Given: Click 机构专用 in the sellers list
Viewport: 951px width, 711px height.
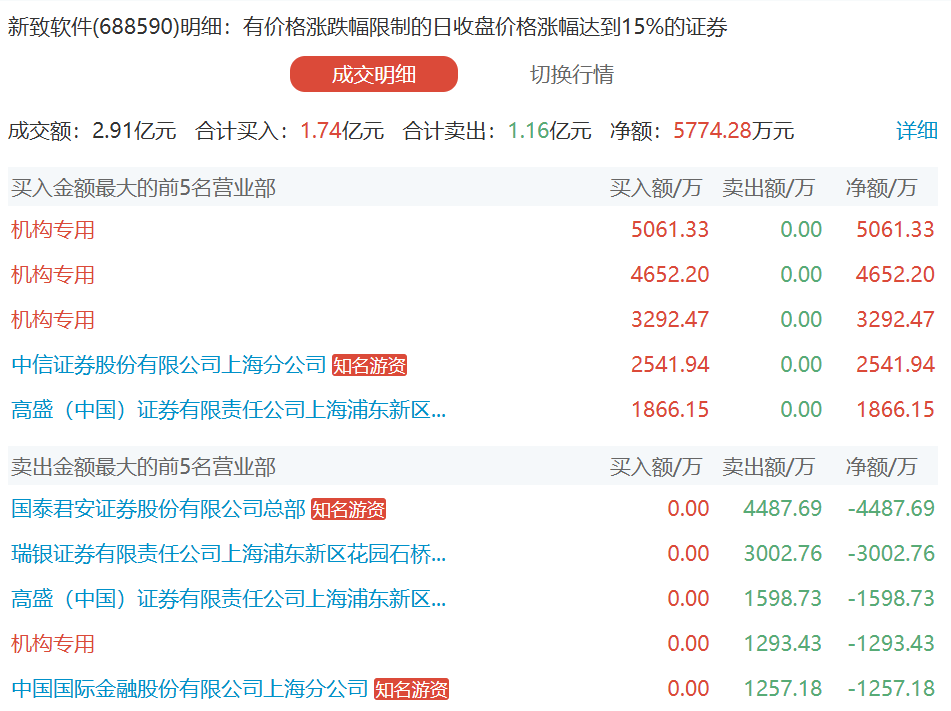Looking at the screenshot, I should point(53,643).
